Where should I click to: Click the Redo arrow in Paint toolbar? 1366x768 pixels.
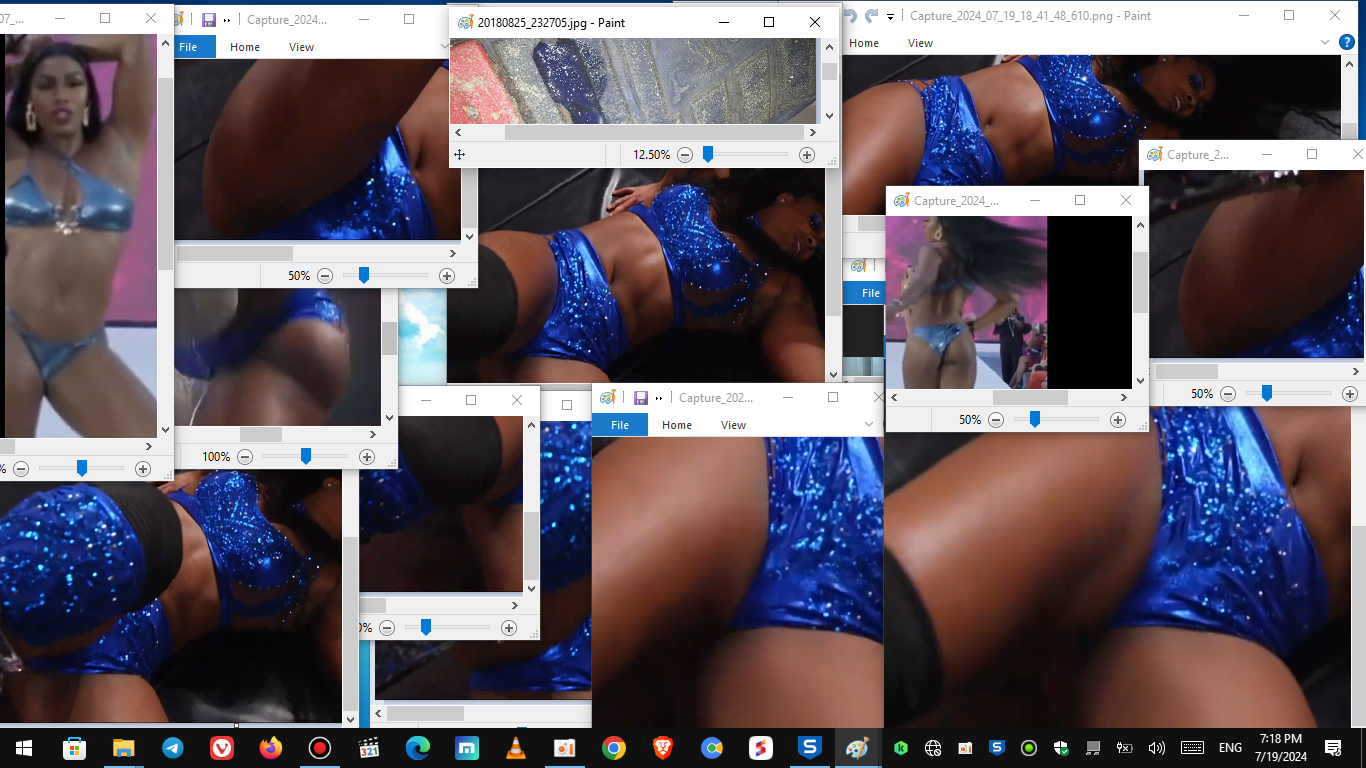872,16
